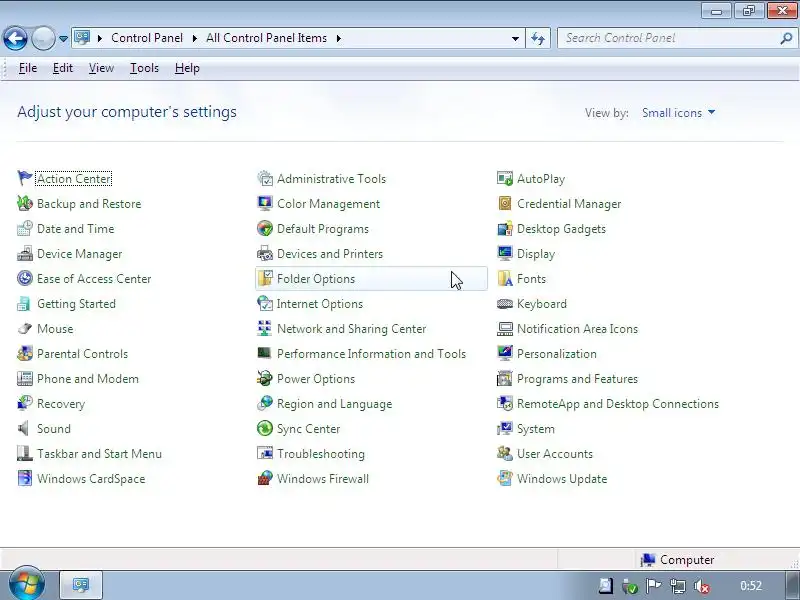Screen dimensions: 800x600
Task: Click the taskbar clock showing 0:52
Action: pyautogui.click(x=751, y=586)
